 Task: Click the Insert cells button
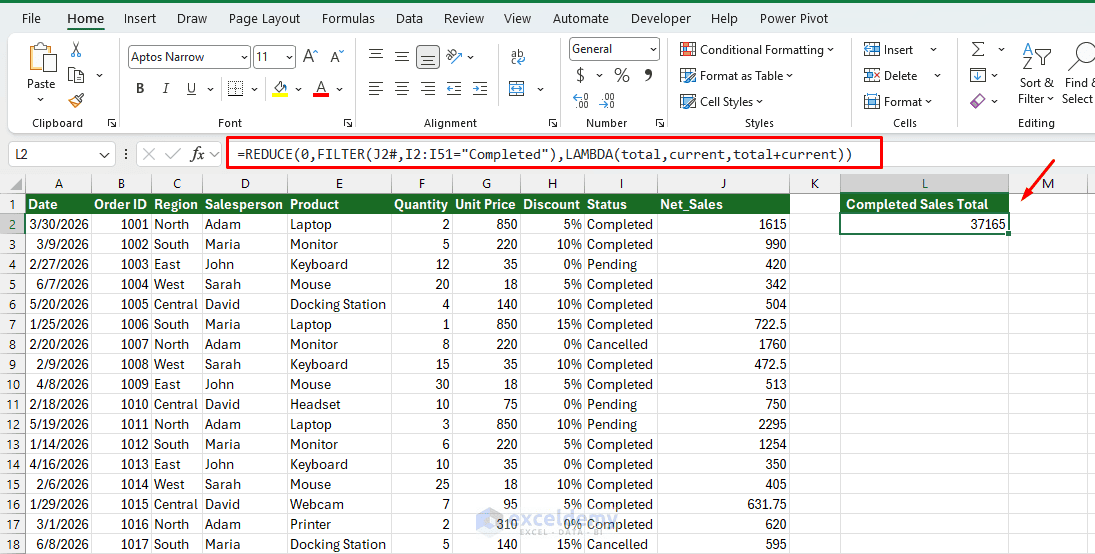(x=889, y=50)
